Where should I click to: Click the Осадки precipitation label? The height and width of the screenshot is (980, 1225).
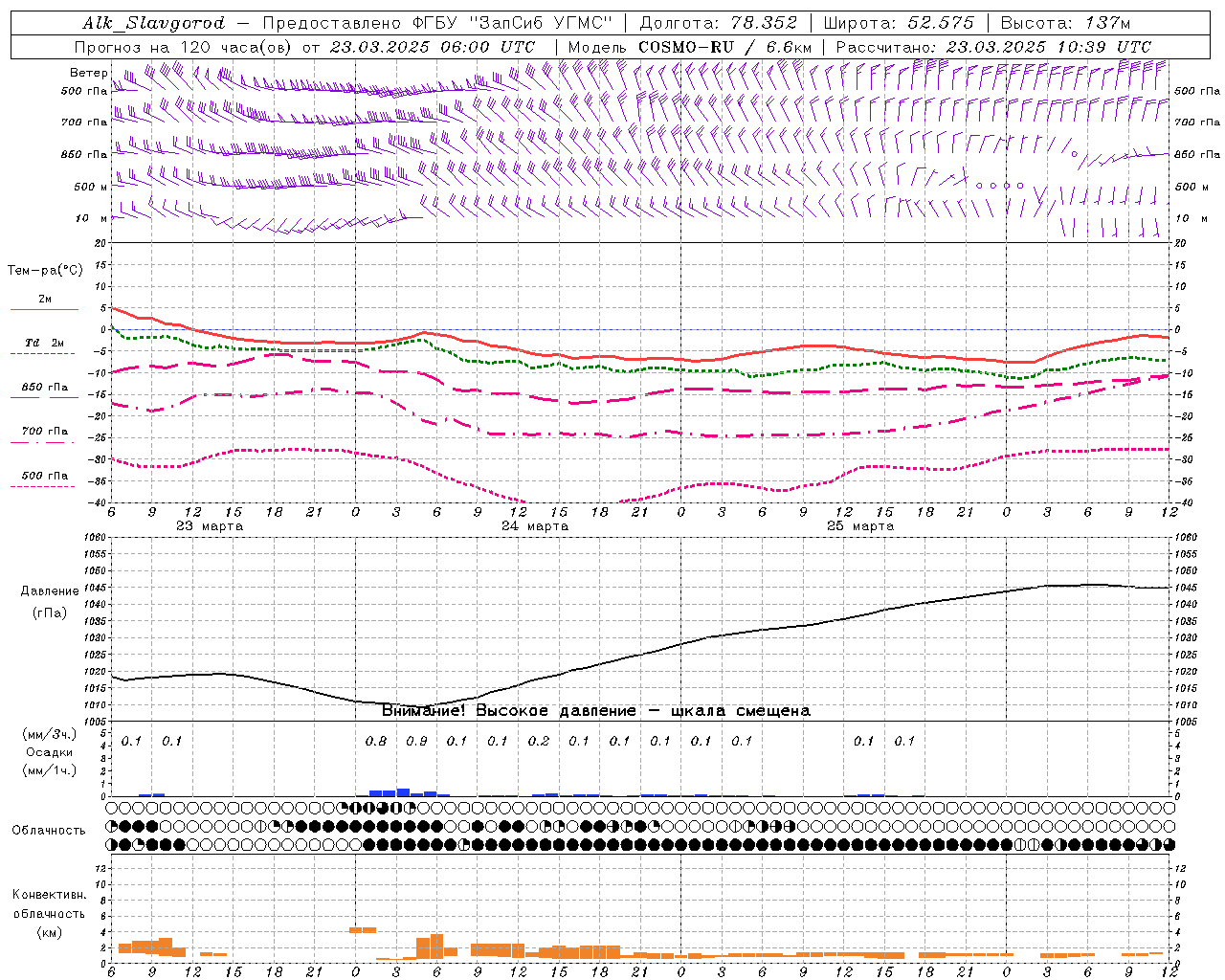point(50,752)
